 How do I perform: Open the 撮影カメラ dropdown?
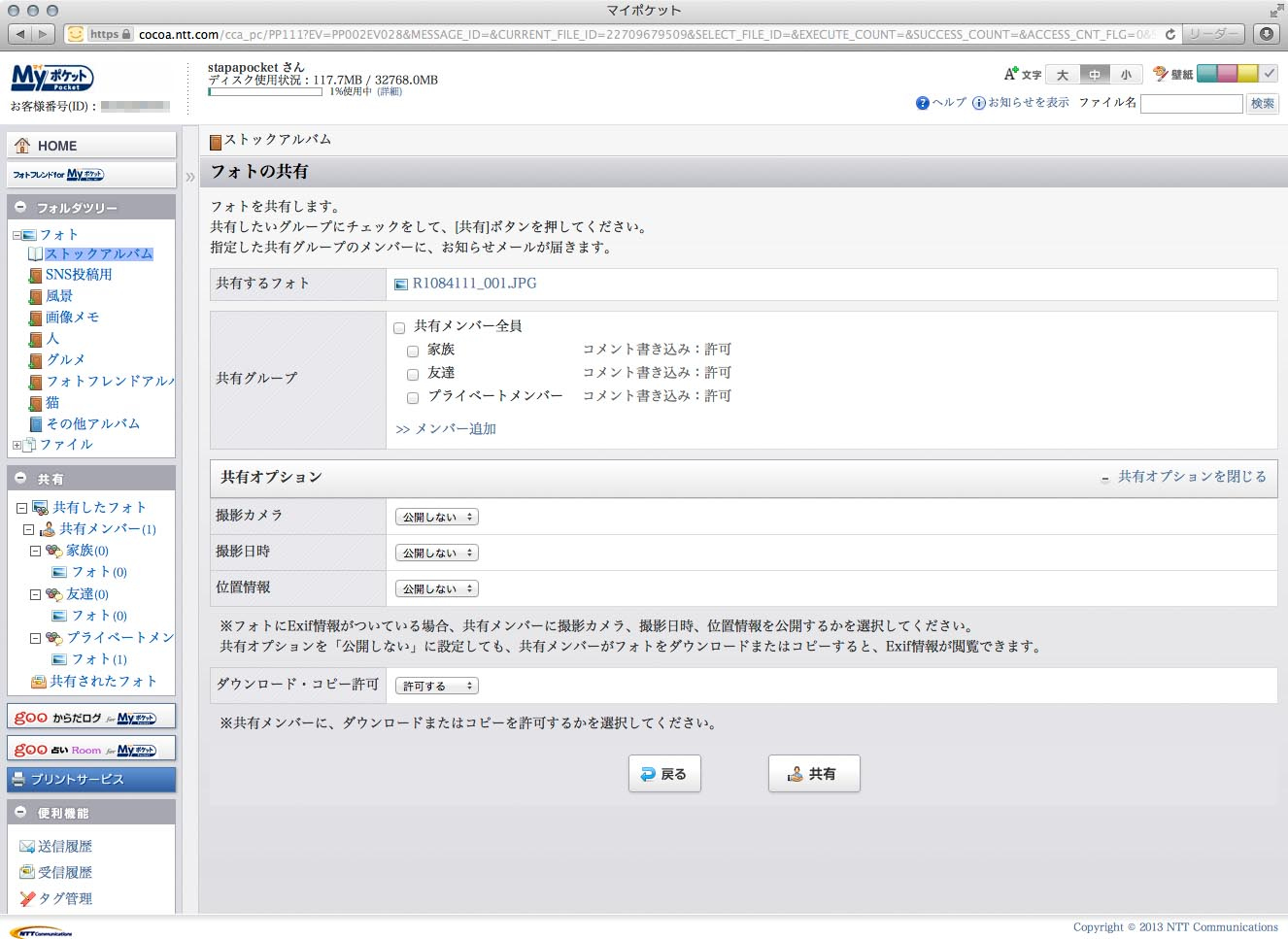click(436, 517)
